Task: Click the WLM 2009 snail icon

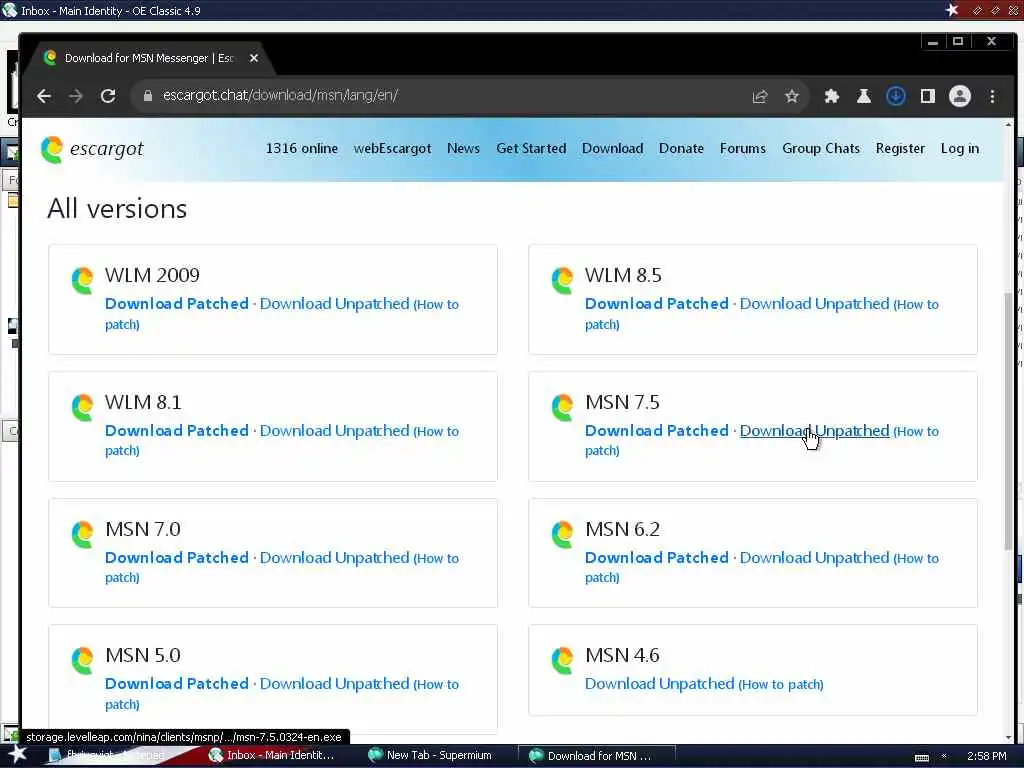Action: (82, 280)
